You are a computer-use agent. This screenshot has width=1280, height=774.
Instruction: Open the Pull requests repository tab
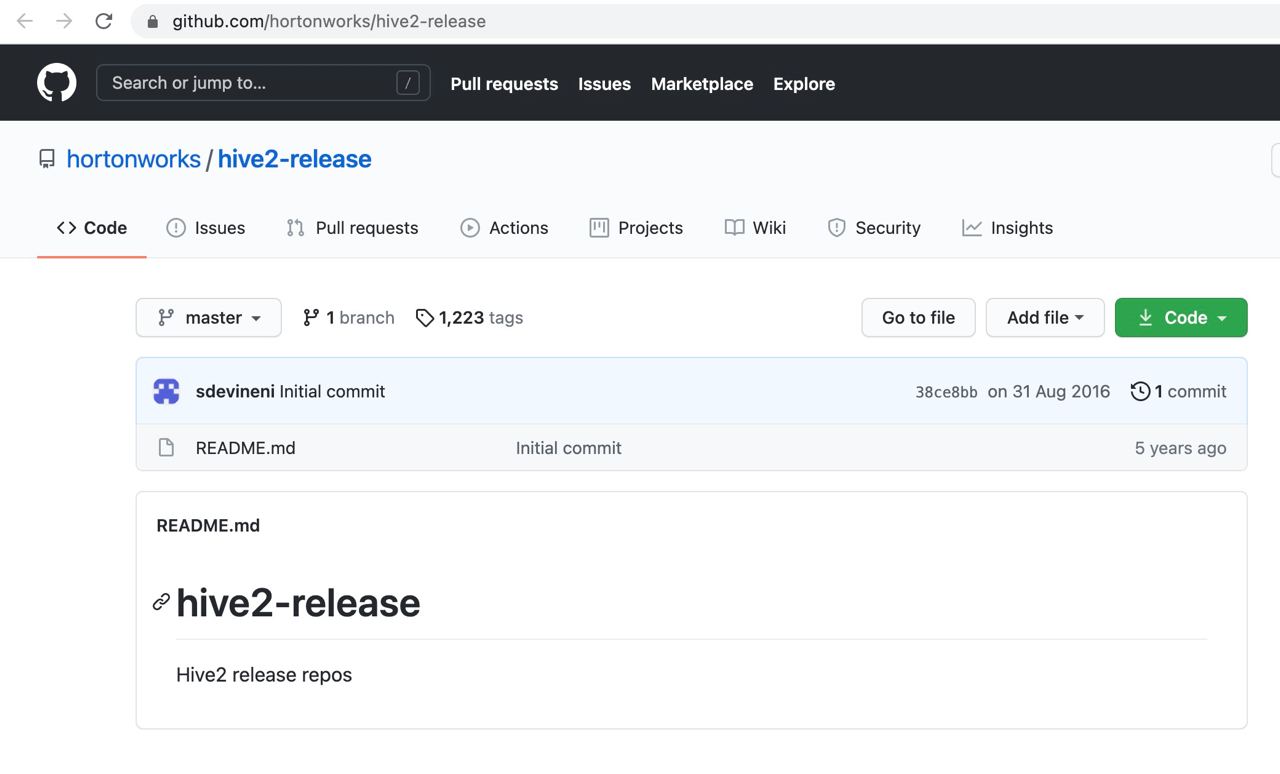click(x=352, y=228)
